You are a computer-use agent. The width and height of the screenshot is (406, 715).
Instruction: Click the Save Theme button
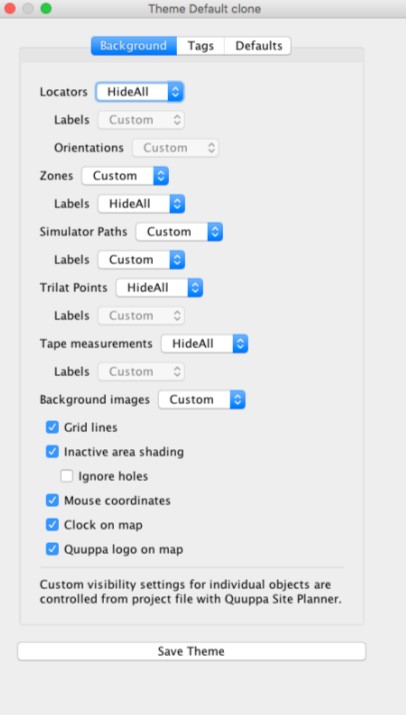tap(192, 651)
